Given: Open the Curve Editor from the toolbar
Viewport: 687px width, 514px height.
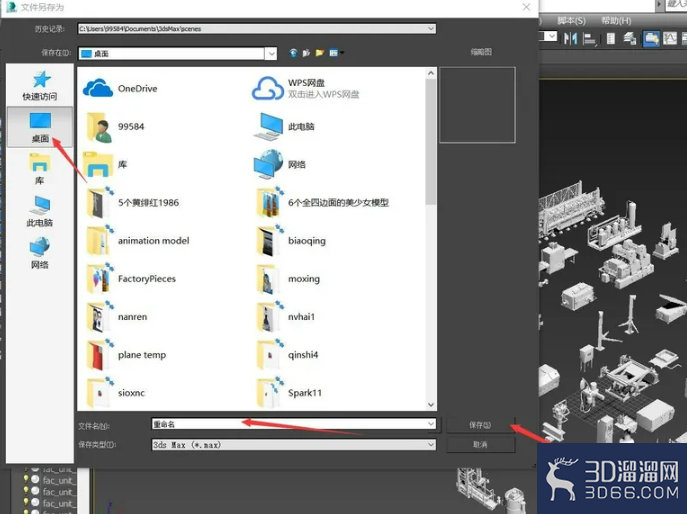Looking at the screenshot, I should (670, 39).
